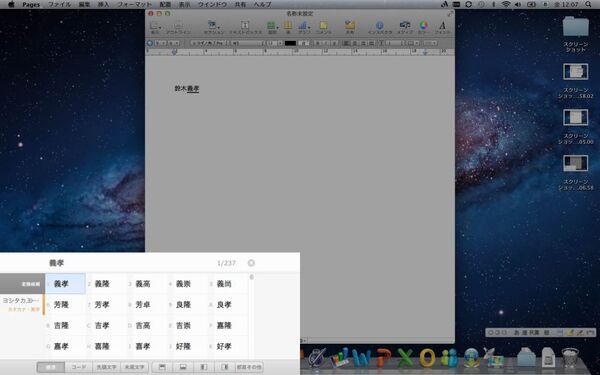Viewport: 600px width, 375px height.
Task: Click the black text color swatch
Action: tap(290, 43)
